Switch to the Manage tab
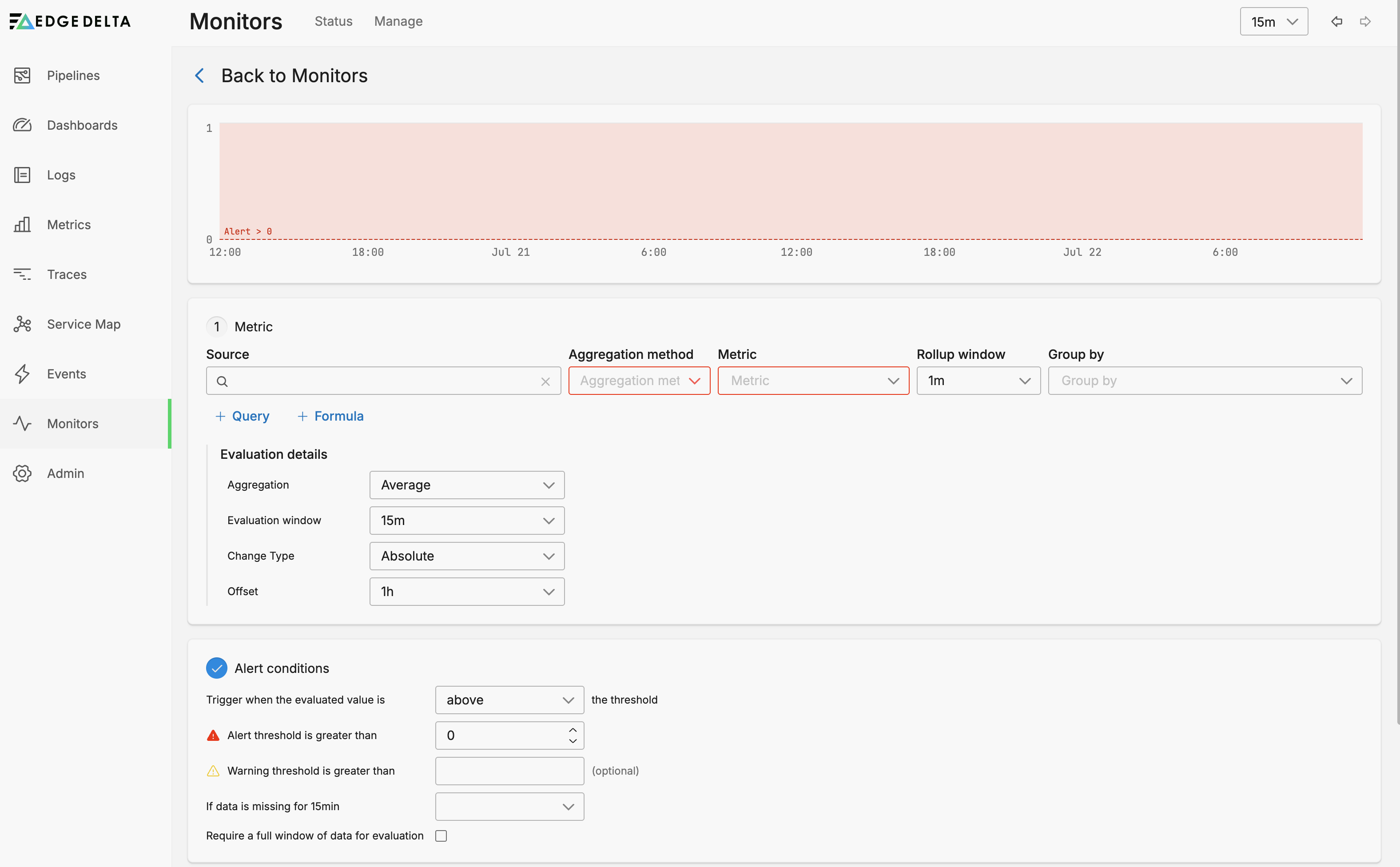Screen dimensions: 1400x867 coord(398,21)
